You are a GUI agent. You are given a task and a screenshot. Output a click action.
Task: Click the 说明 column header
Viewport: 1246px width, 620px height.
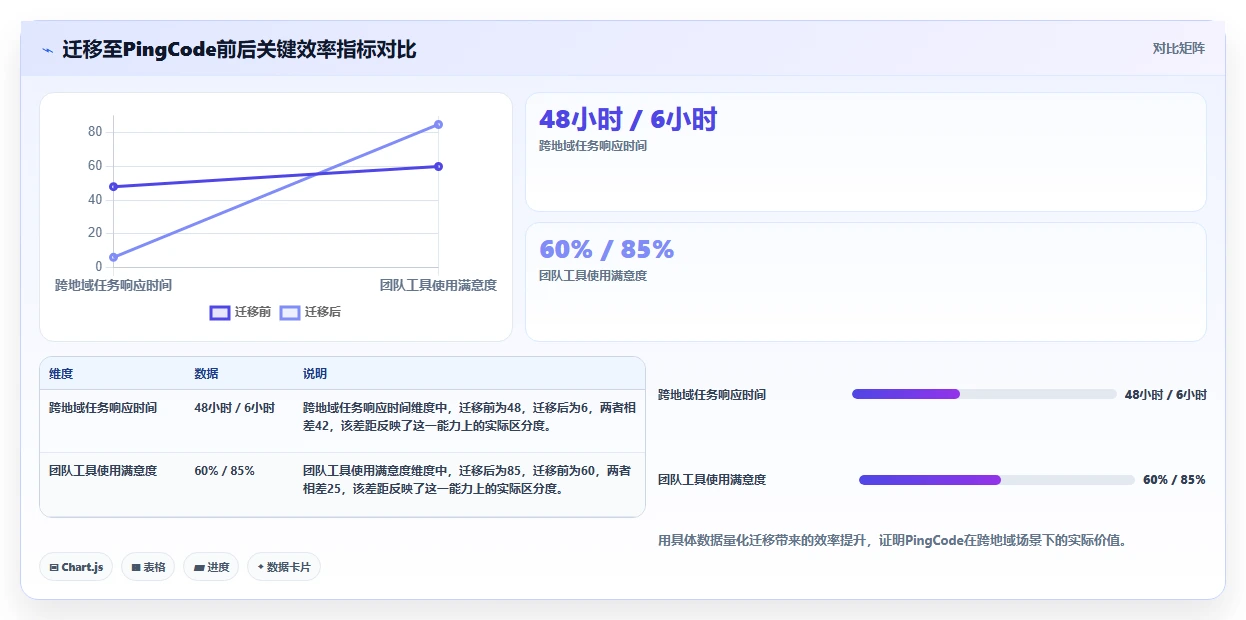(x=315, y=374)
